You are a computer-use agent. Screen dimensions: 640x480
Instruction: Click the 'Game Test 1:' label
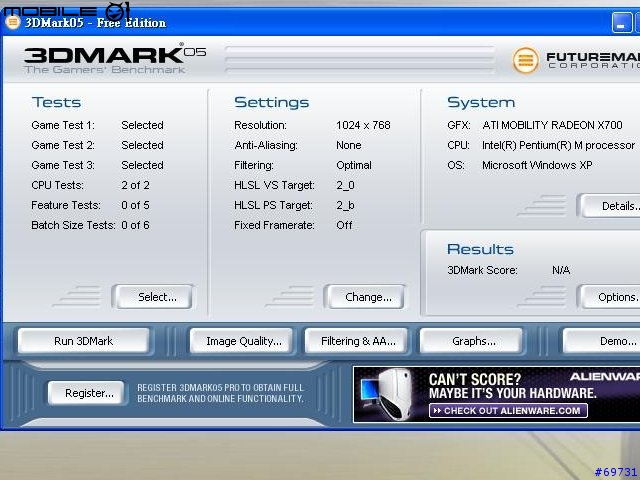pos(63,125)
